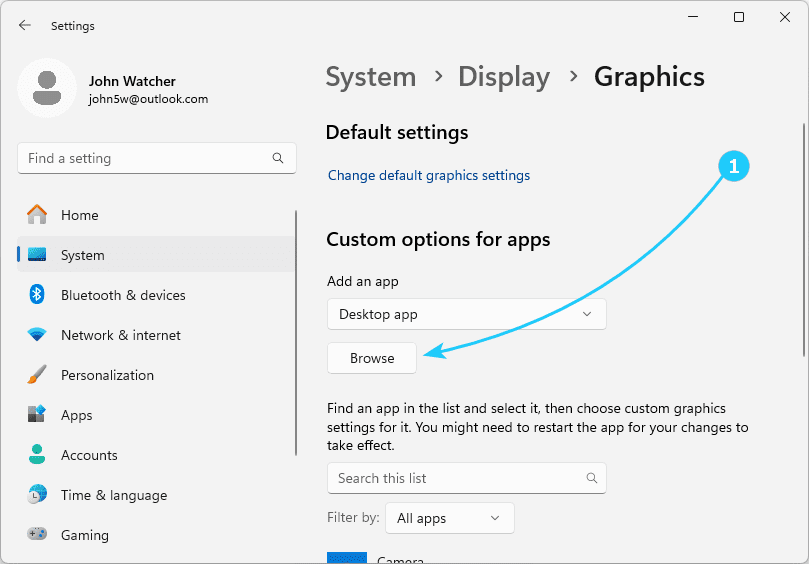Go to System in the breadcrumb
This screenshot has width=809, height=564.
371,77
